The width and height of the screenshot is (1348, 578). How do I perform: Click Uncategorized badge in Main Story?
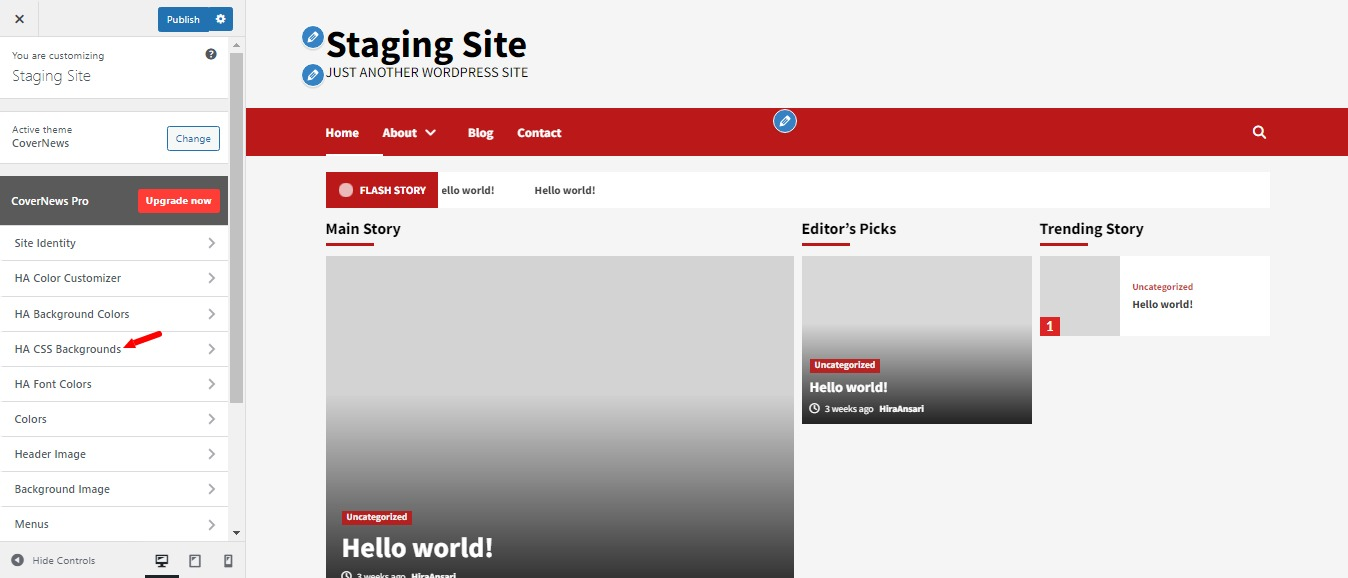click(377, 517)
